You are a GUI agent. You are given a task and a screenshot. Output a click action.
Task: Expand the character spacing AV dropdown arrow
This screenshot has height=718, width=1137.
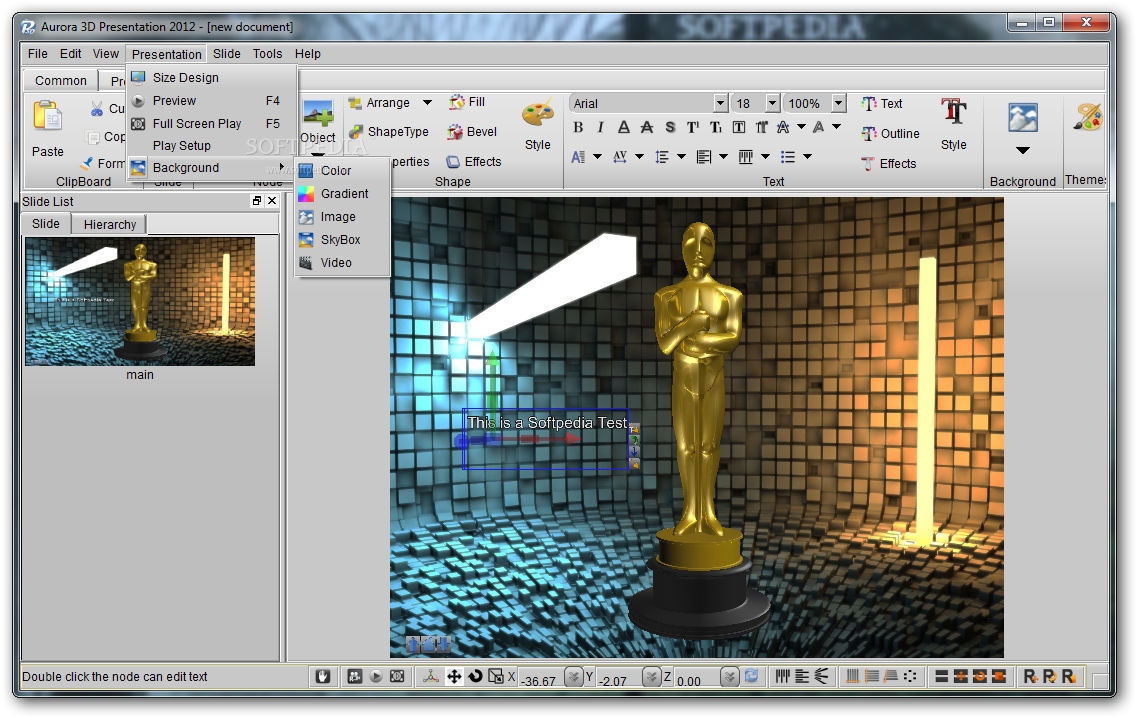[639, 157]
